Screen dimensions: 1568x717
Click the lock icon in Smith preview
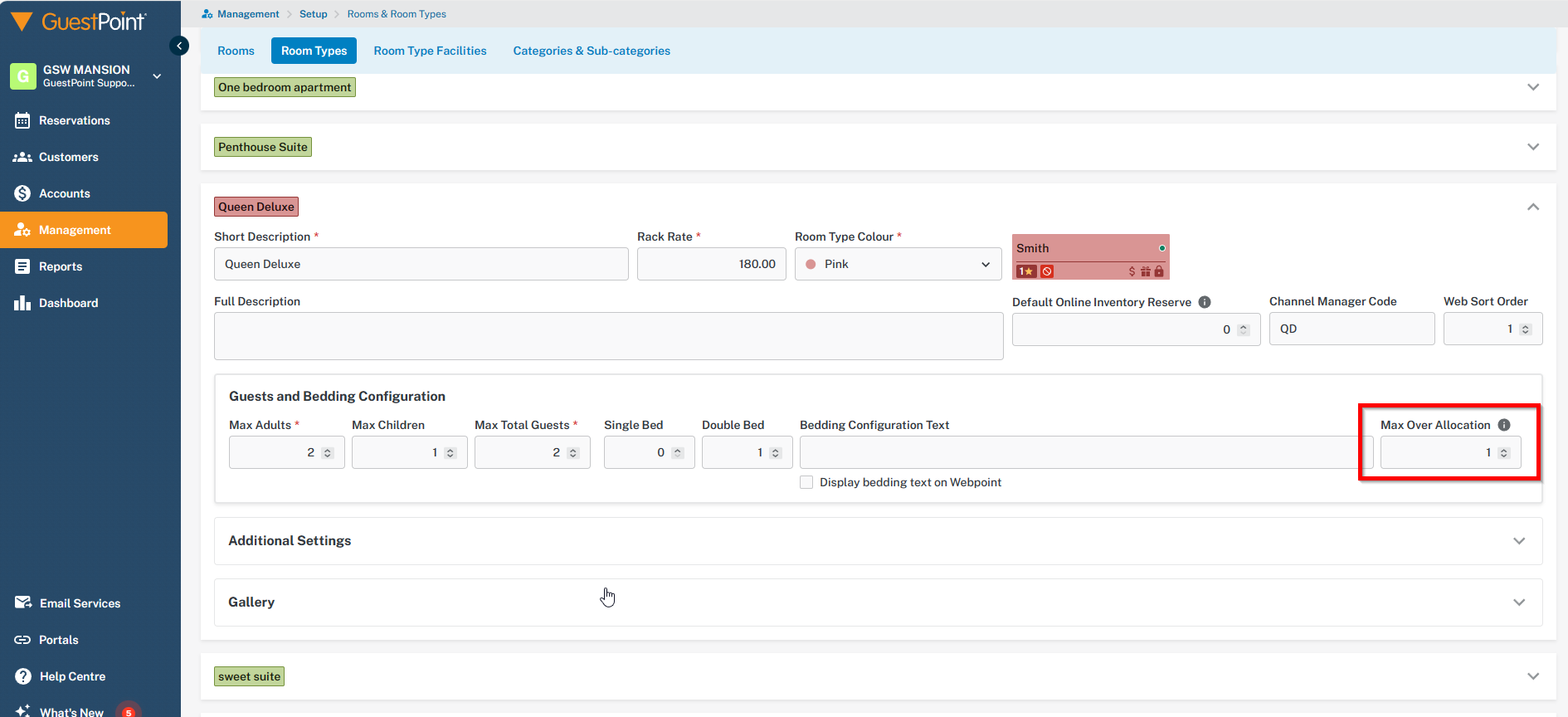click(x=1159, y=271)
